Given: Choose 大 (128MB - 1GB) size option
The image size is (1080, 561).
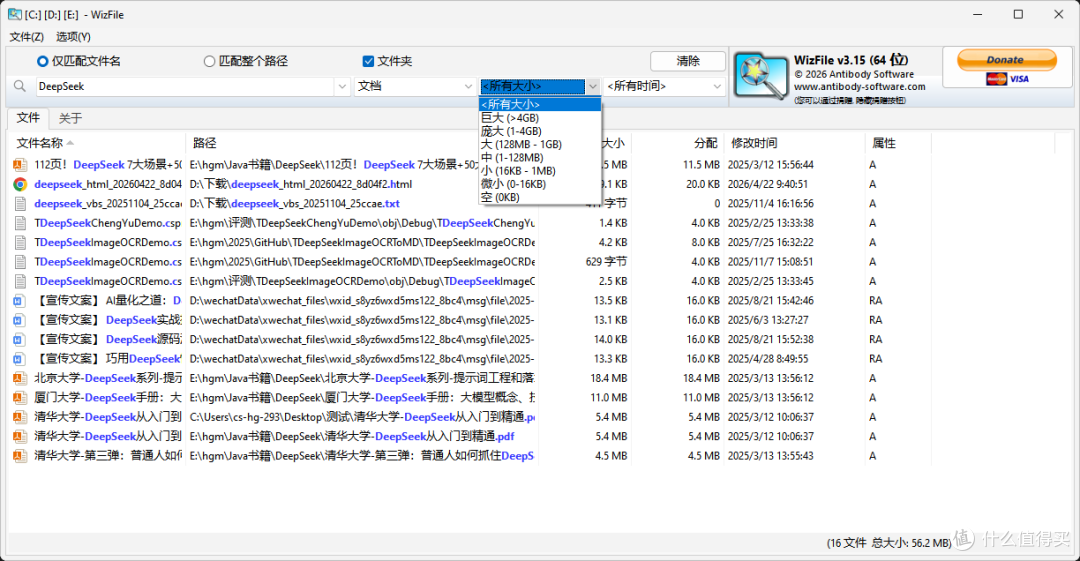Looking at the screenshot, I should pos(540,144).
